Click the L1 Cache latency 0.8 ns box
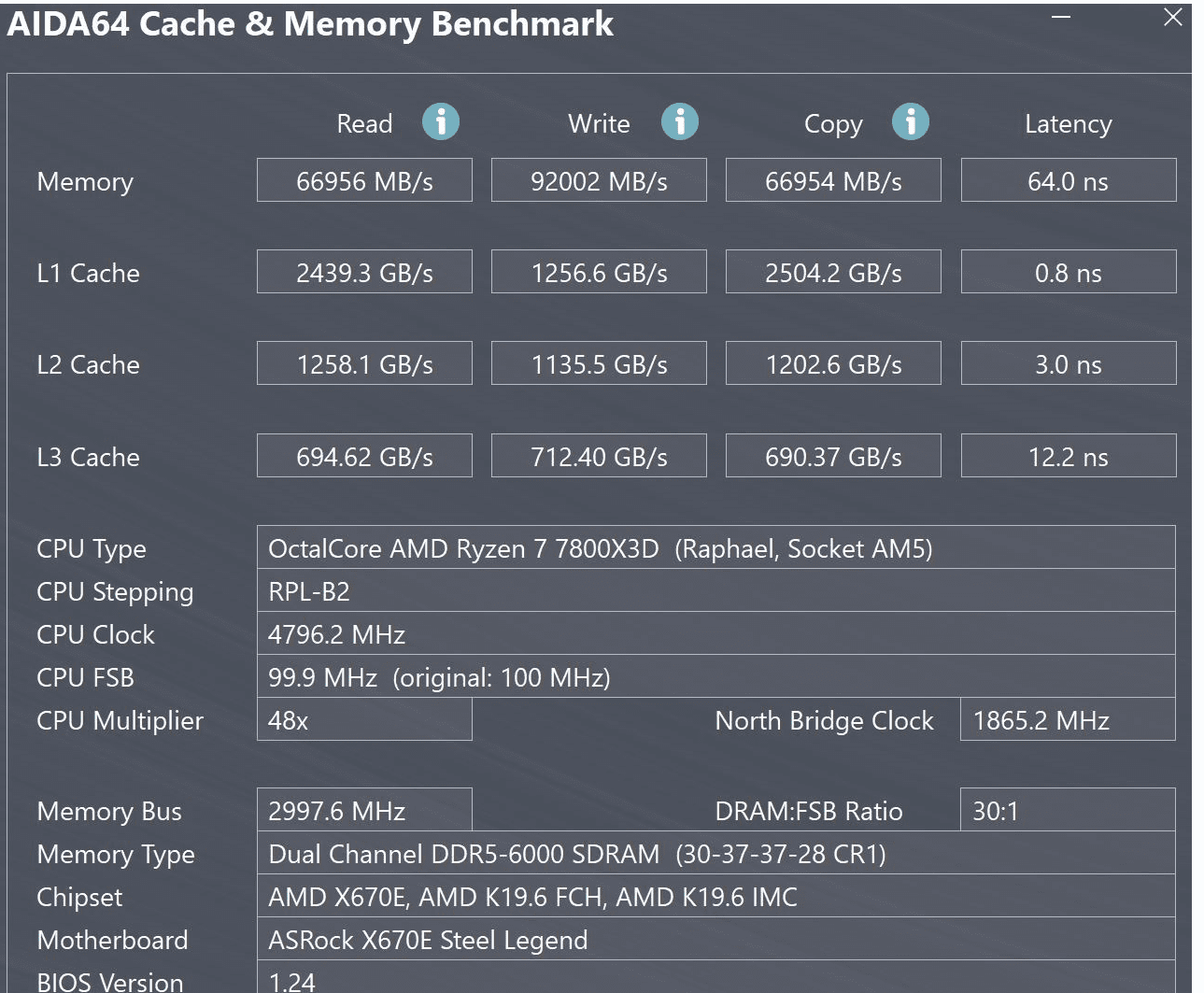Viewport: 1204px width, 993px height. point(1068,272)
